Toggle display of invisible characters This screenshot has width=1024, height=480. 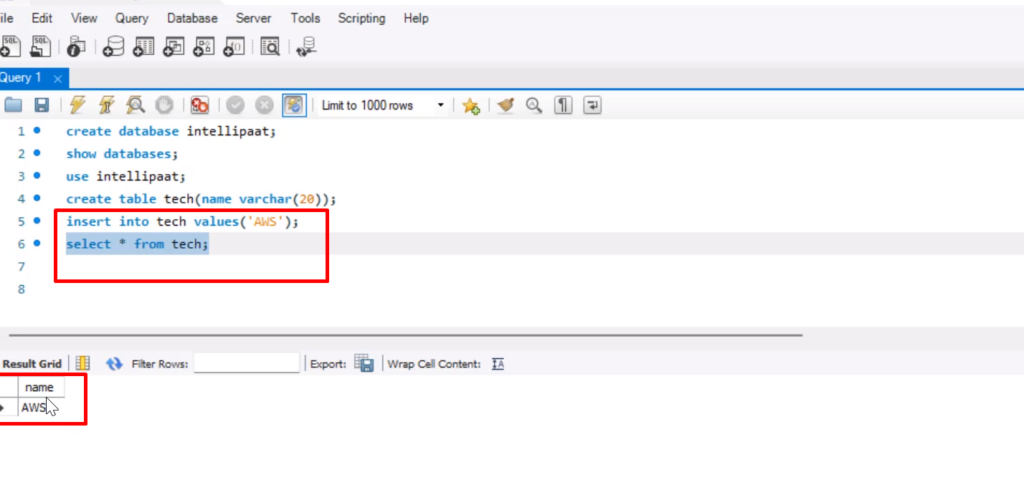click(x=563, y=105)
